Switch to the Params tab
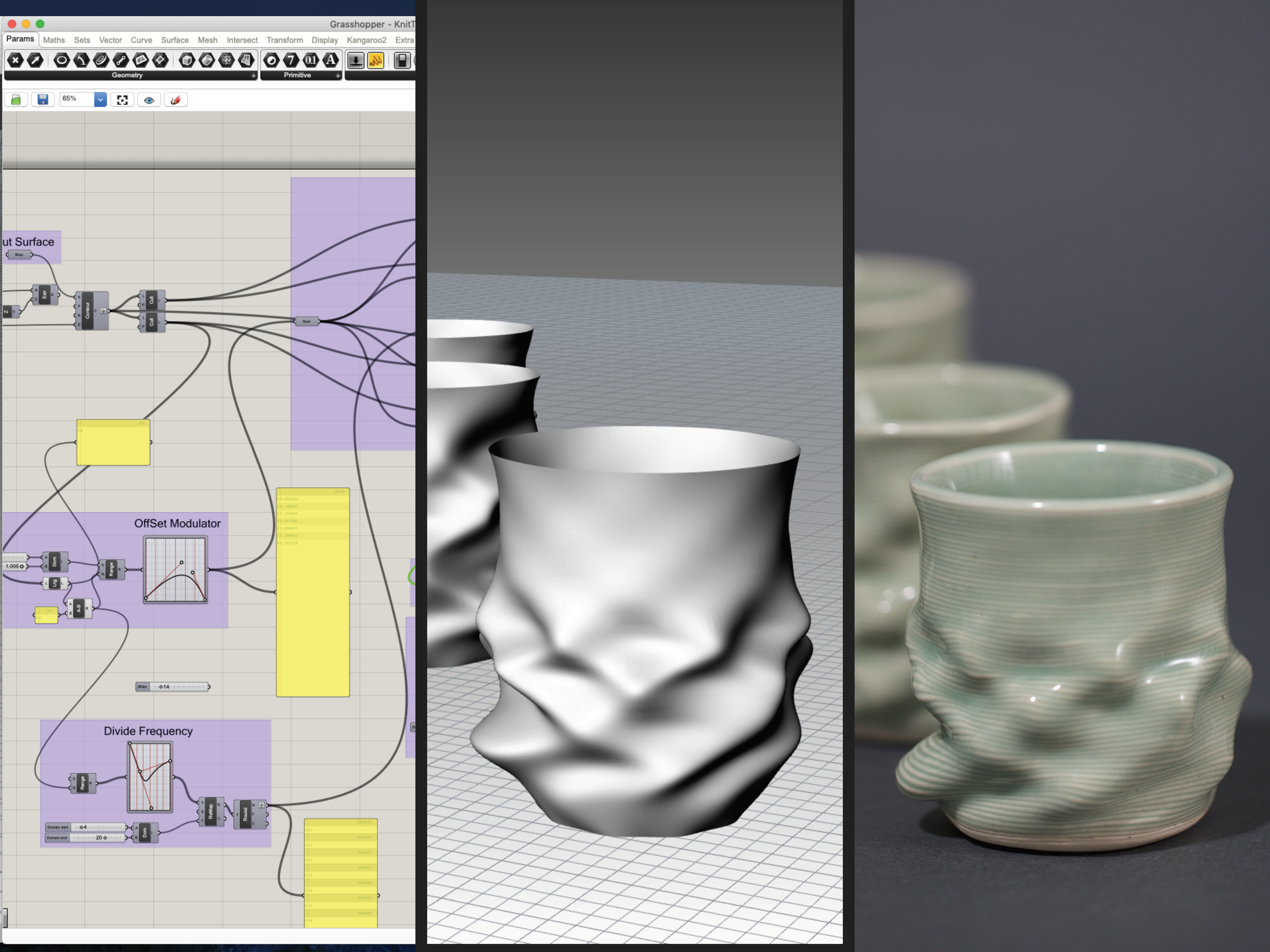 pos(20,39)
